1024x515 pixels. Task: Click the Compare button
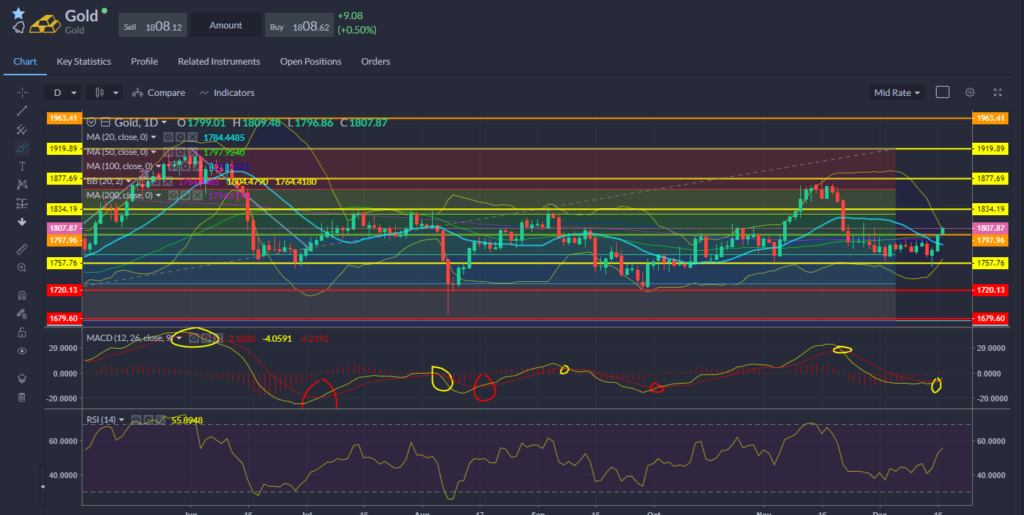(158, 93)
